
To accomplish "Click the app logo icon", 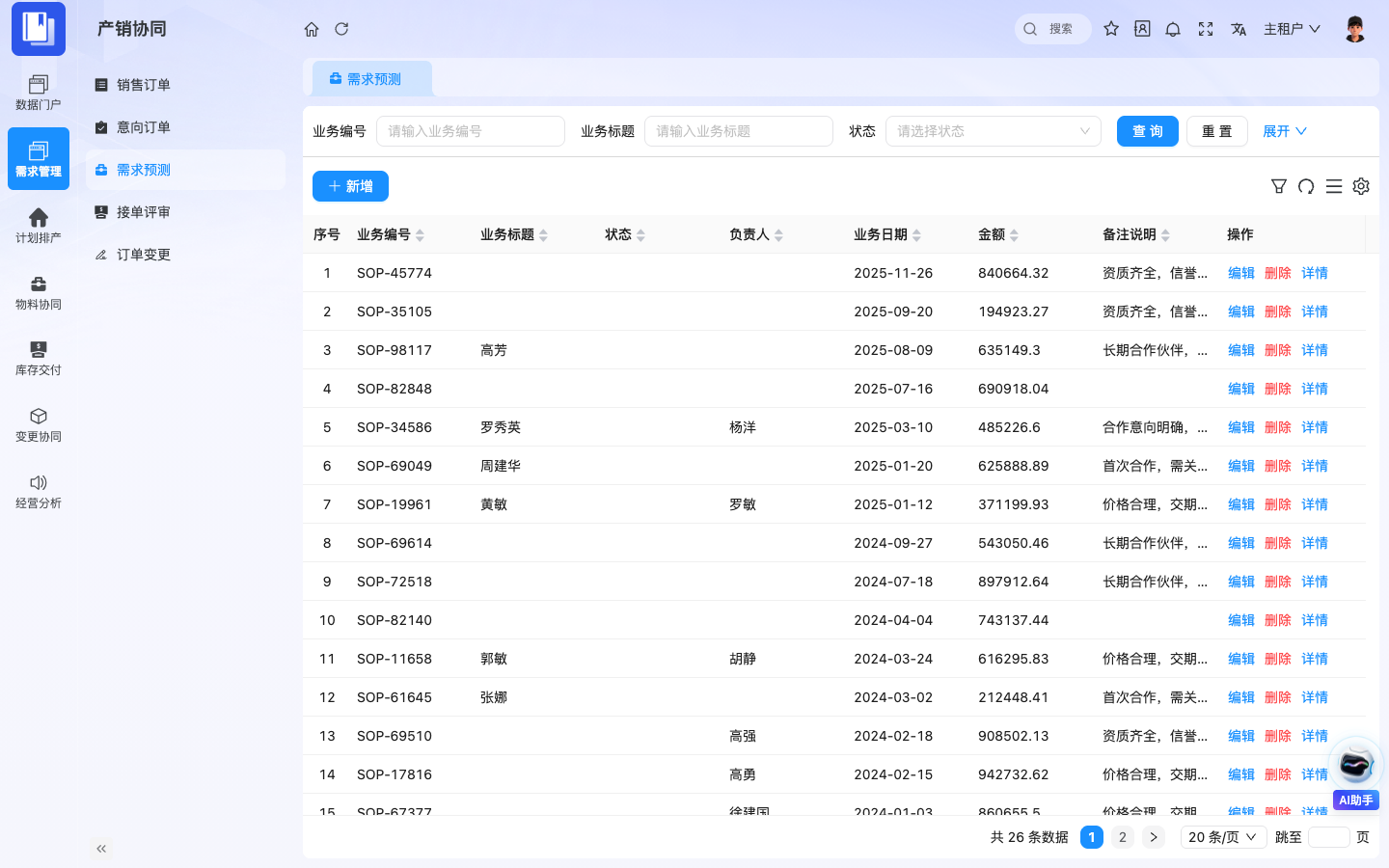I will pyautogui.click(x=39, y=29).
